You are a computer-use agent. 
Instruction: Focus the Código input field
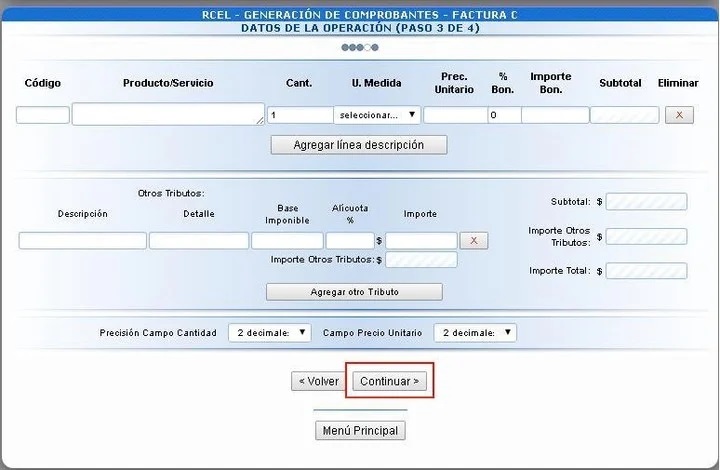pos(43,115)
